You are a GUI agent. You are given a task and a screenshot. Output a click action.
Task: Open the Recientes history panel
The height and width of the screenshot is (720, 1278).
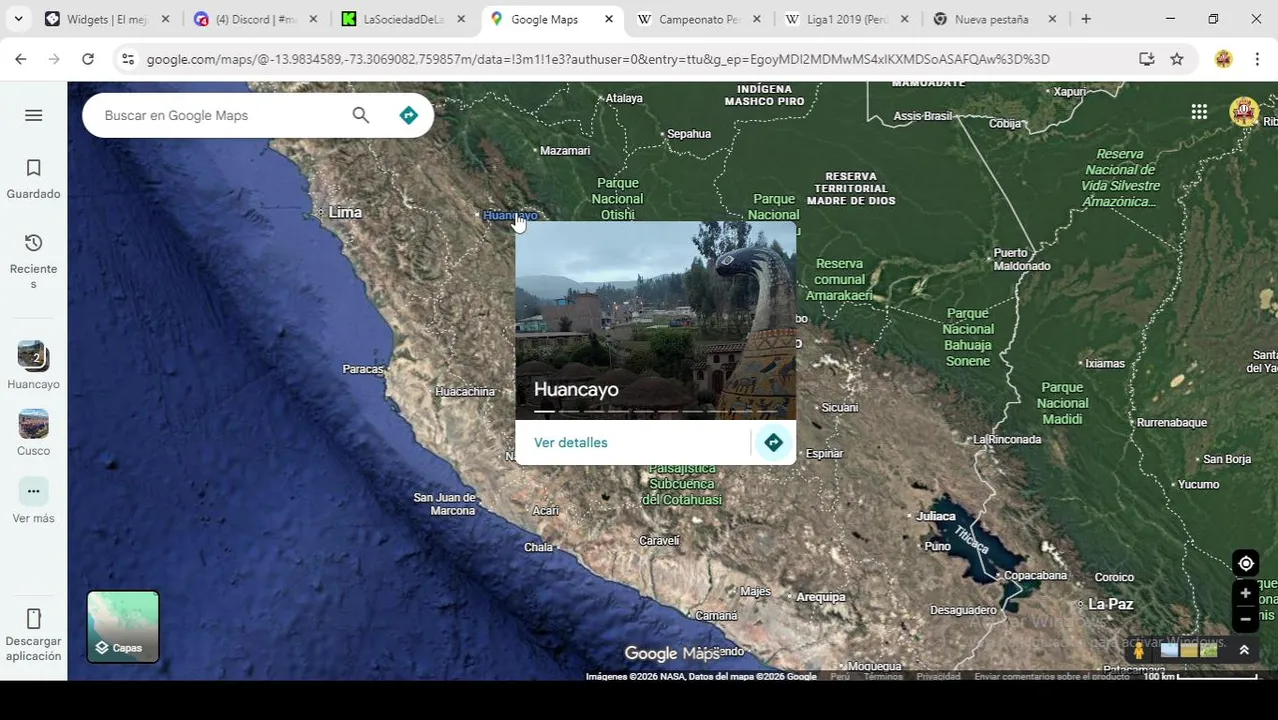tap(33, 260)
